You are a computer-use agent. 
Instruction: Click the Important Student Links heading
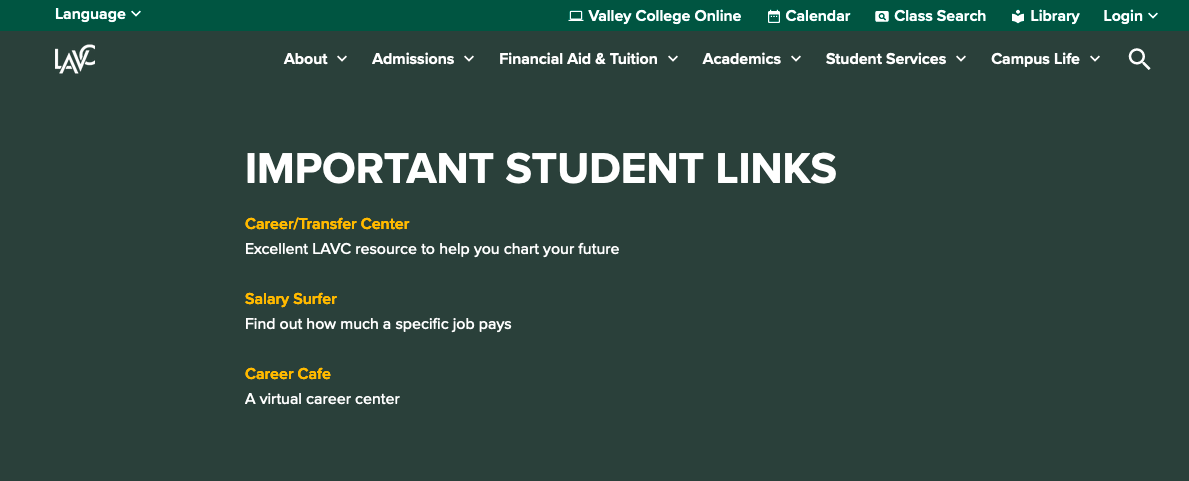point(540,168)
